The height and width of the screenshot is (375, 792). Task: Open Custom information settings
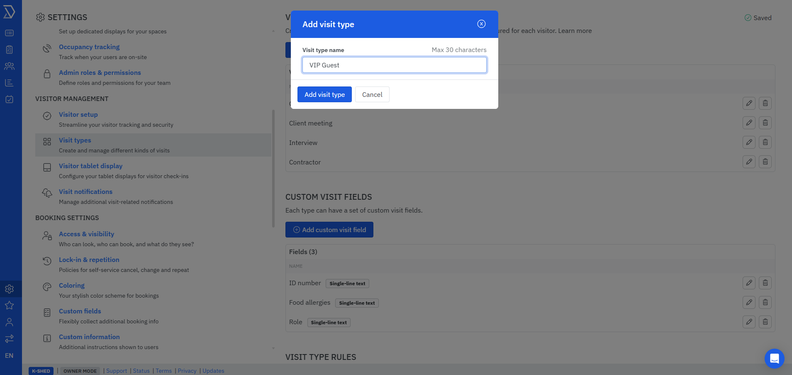[89, 337]
